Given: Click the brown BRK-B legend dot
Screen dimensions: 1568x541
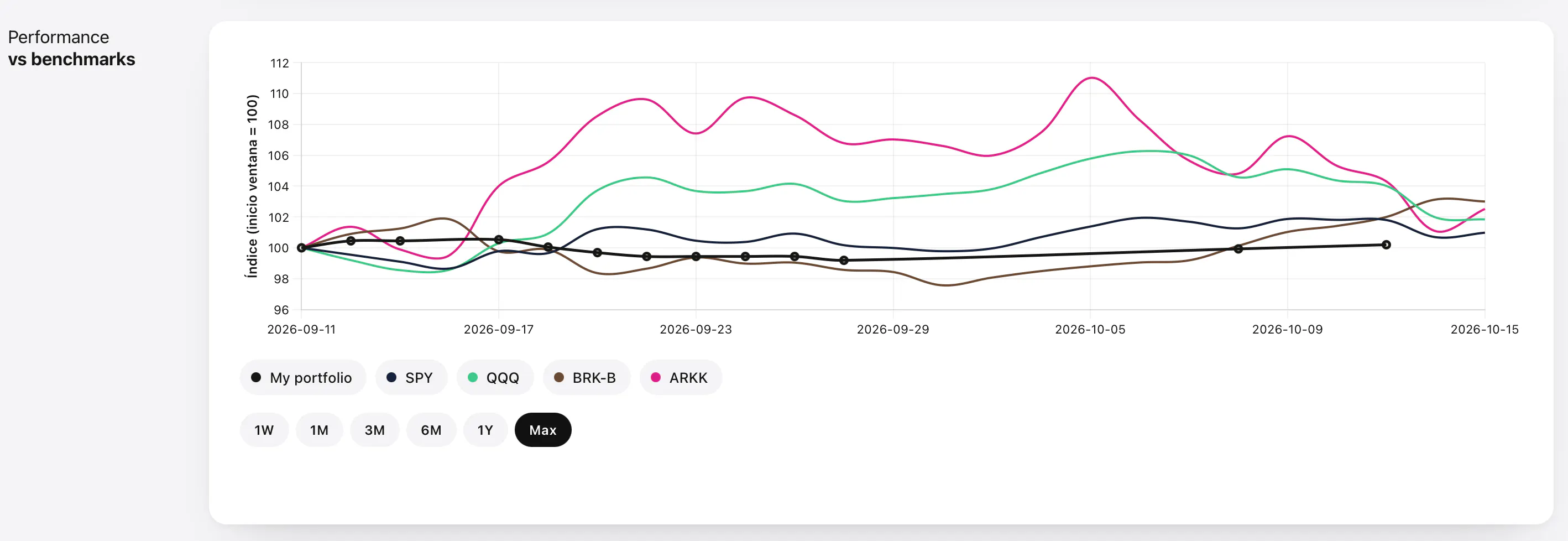Looking at the screenshot, I should pos(559,378).
